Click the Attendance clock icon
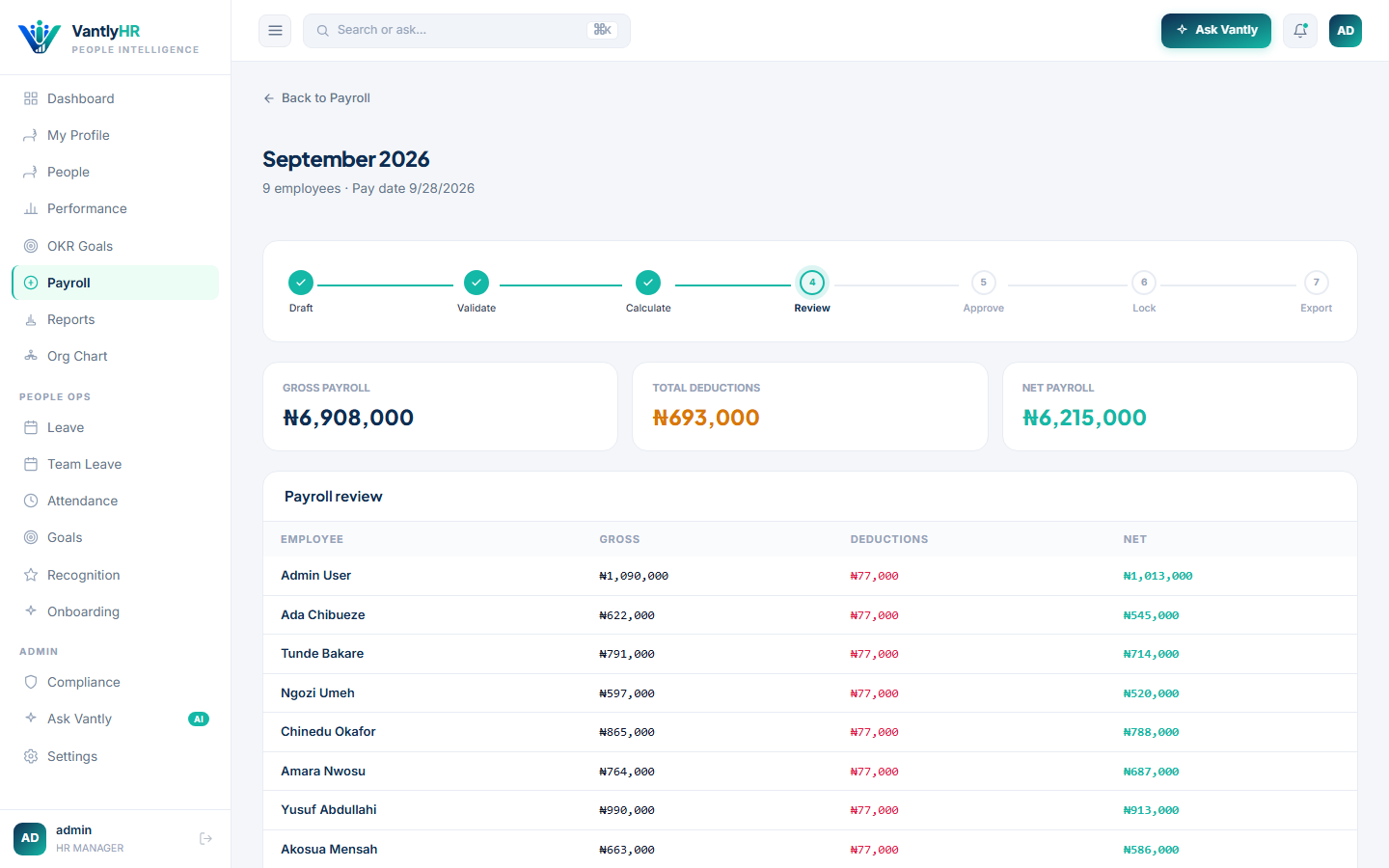This screenshot has width=1389, height=868. pos(31,501)
